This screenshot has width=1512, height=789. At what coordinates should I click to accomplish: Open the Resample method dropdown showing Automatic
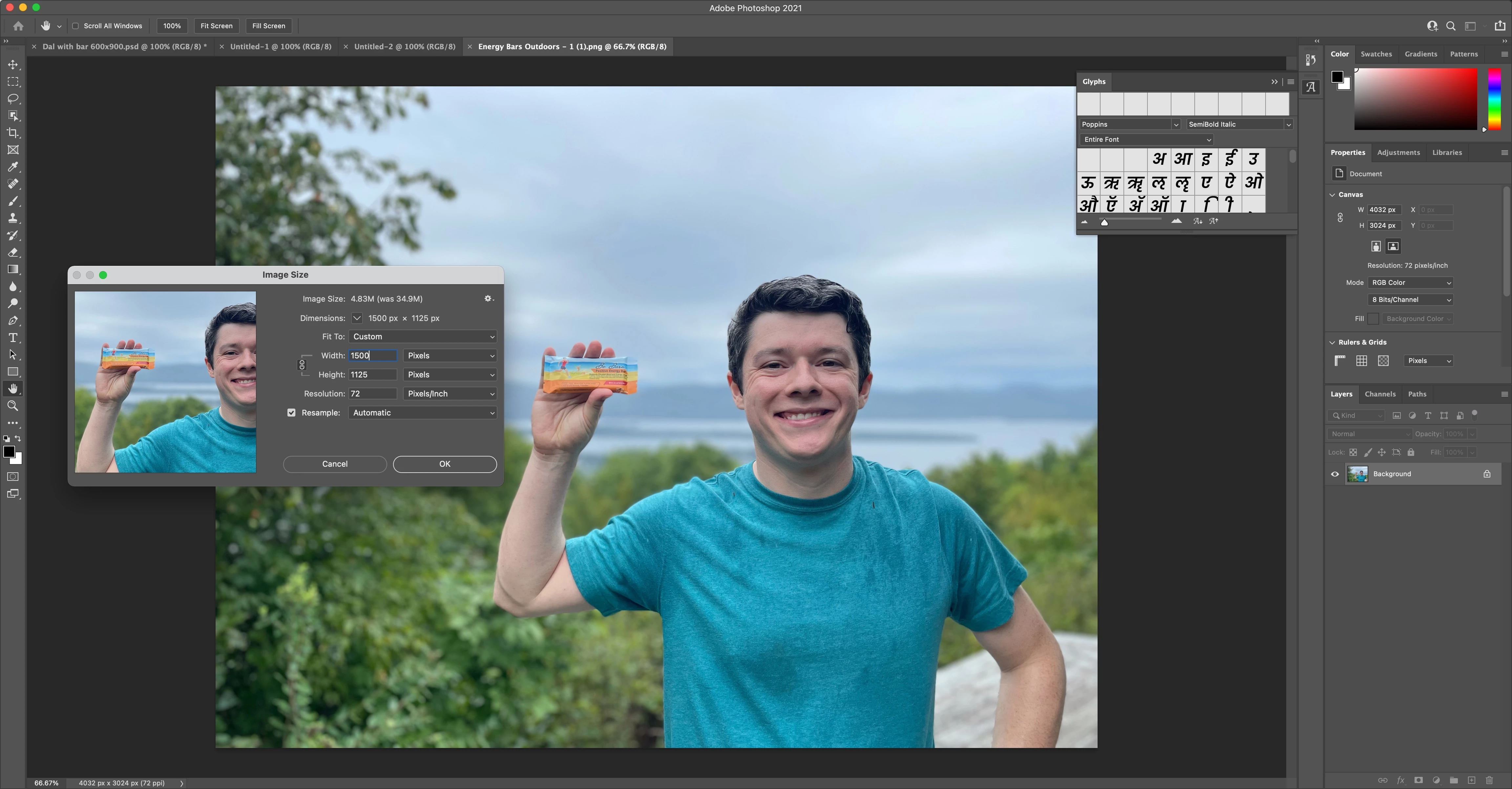pos(423,413)
